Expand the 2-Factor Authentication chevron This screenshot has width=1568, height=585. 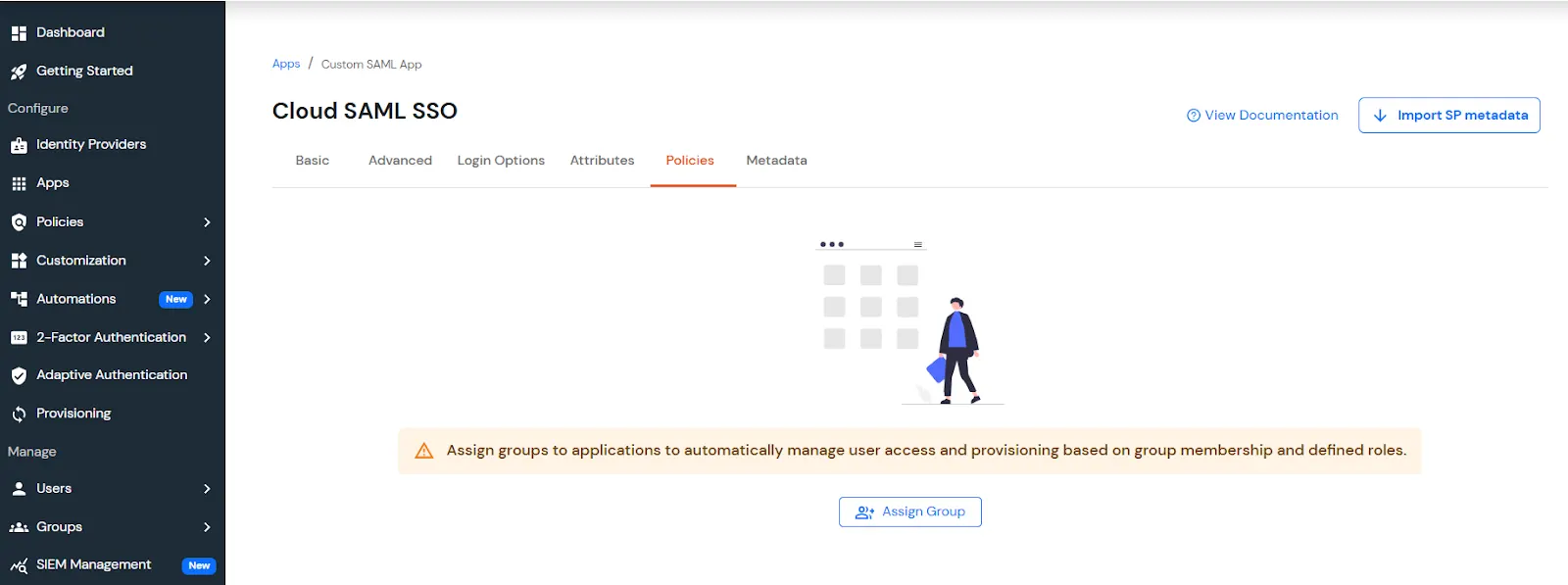[207, 337]
